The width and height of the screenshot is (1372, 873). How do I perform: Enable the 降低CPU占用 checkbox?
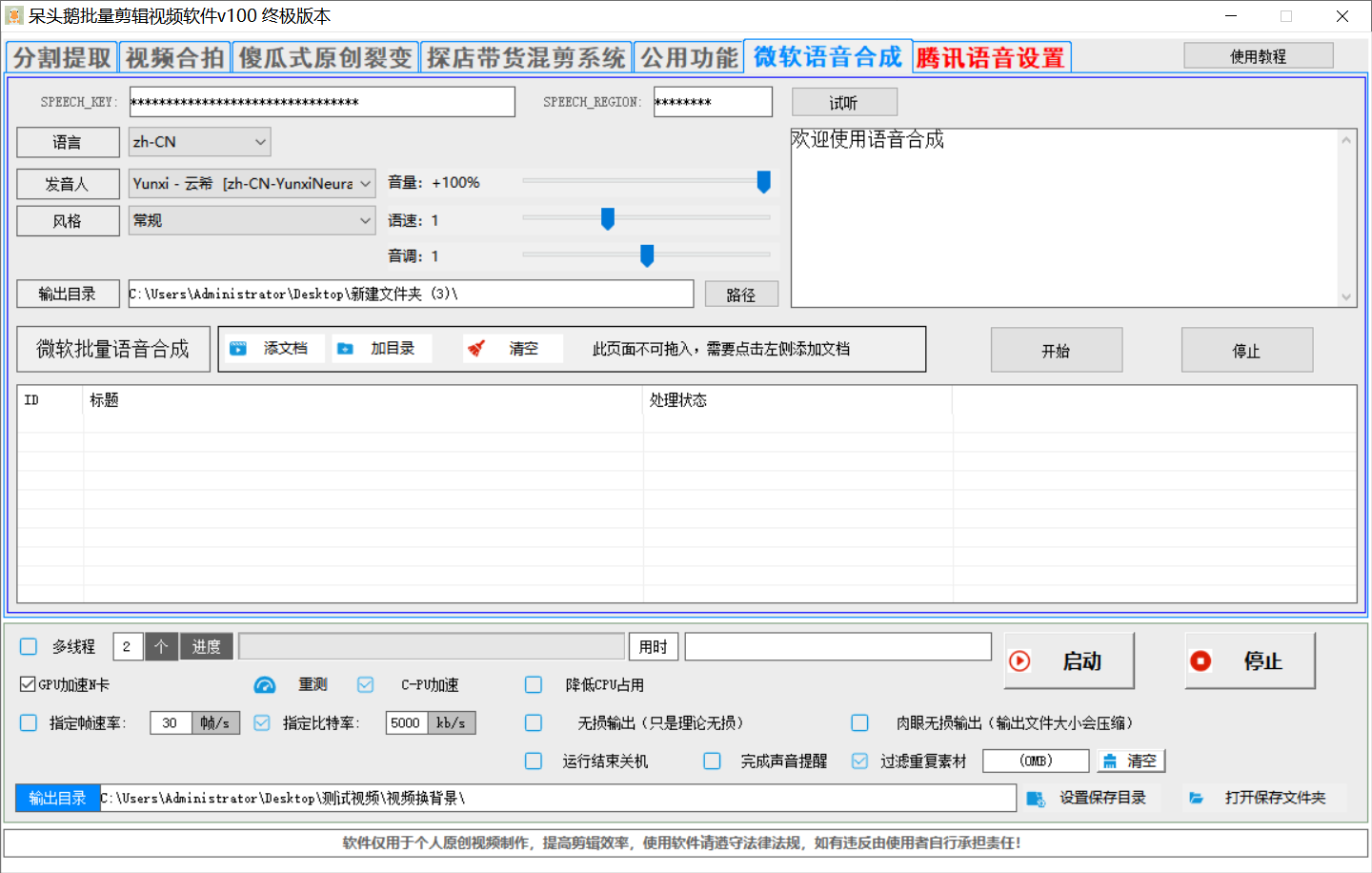(x=534, y=684)
